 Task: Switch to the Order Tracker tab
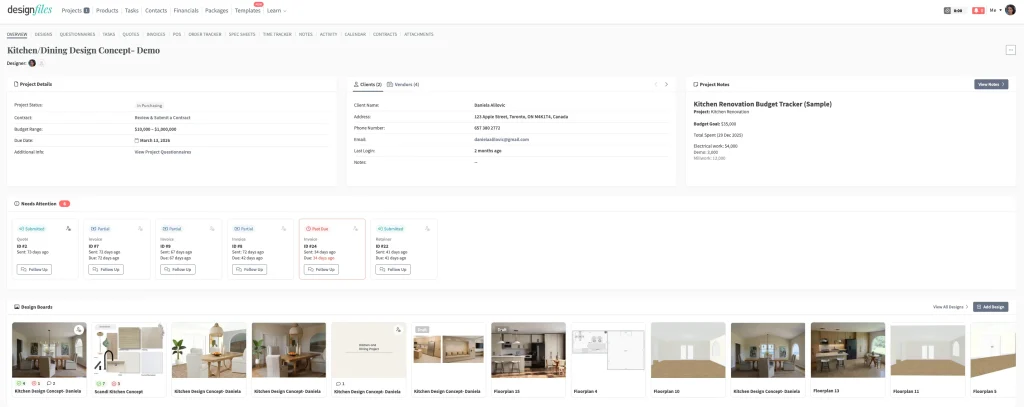pyautogui.click(x=205, y=34)
